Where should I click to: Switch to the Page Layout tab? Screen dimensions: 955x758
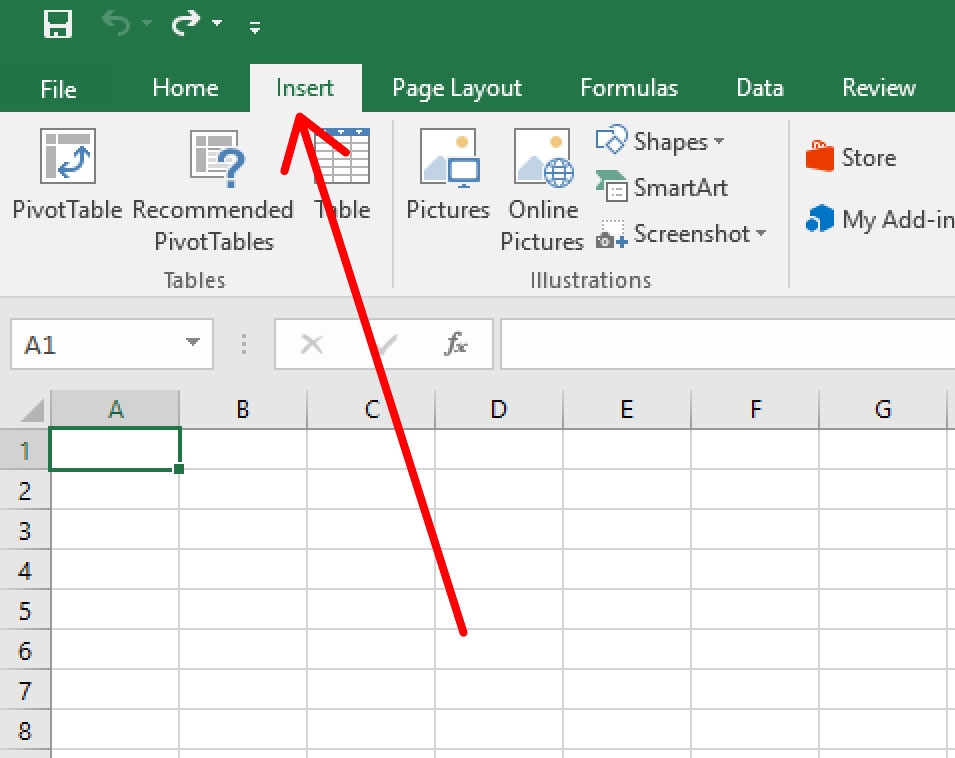tap(457, 88)
